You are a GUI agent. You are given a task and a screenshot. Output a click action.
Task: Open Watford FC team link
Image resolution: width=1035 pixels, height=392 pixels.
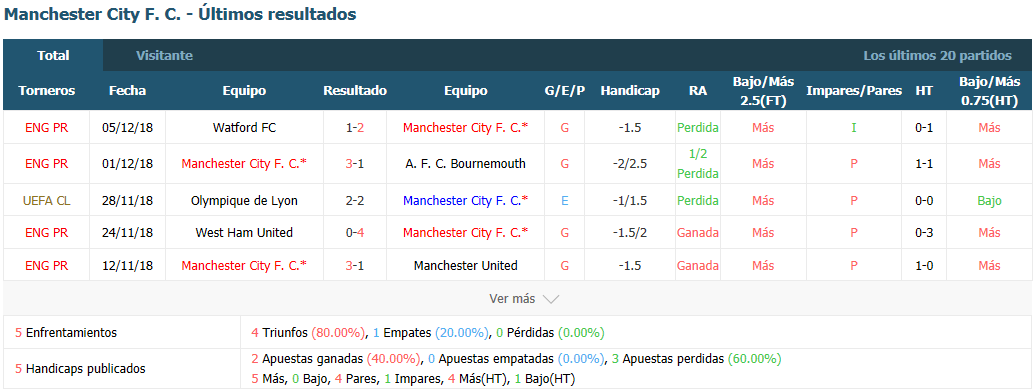244,127
